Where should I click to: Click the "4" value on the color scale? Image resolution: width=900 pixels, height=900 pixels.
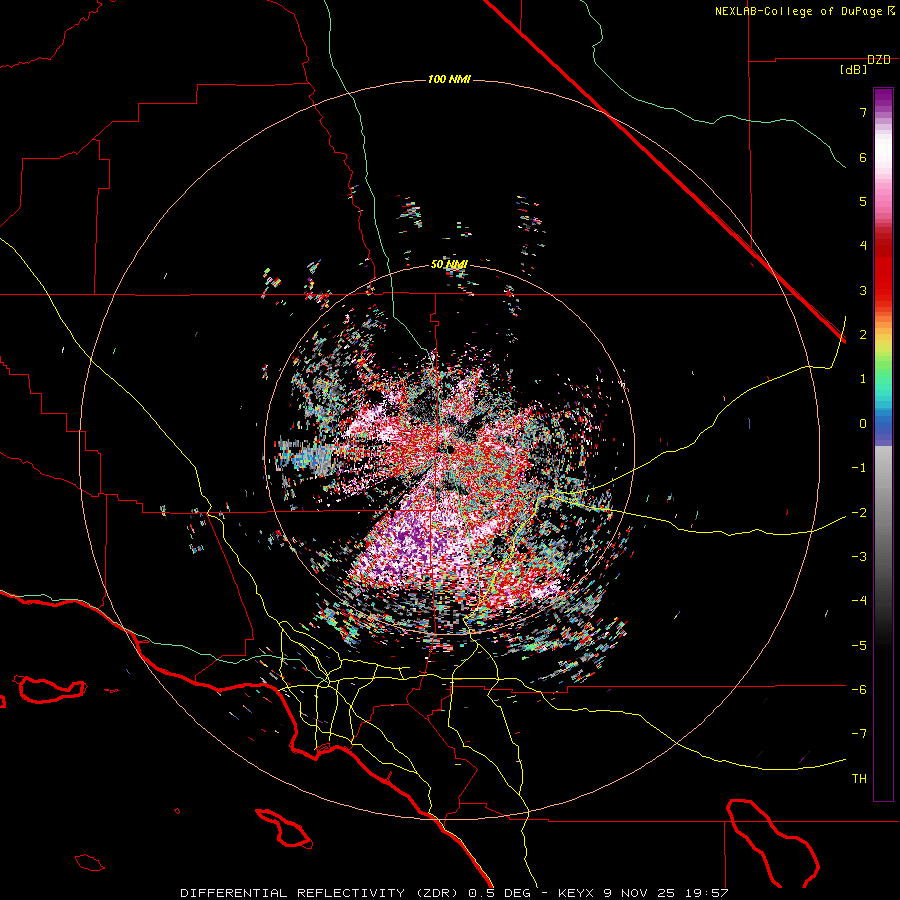click(863, 246)
